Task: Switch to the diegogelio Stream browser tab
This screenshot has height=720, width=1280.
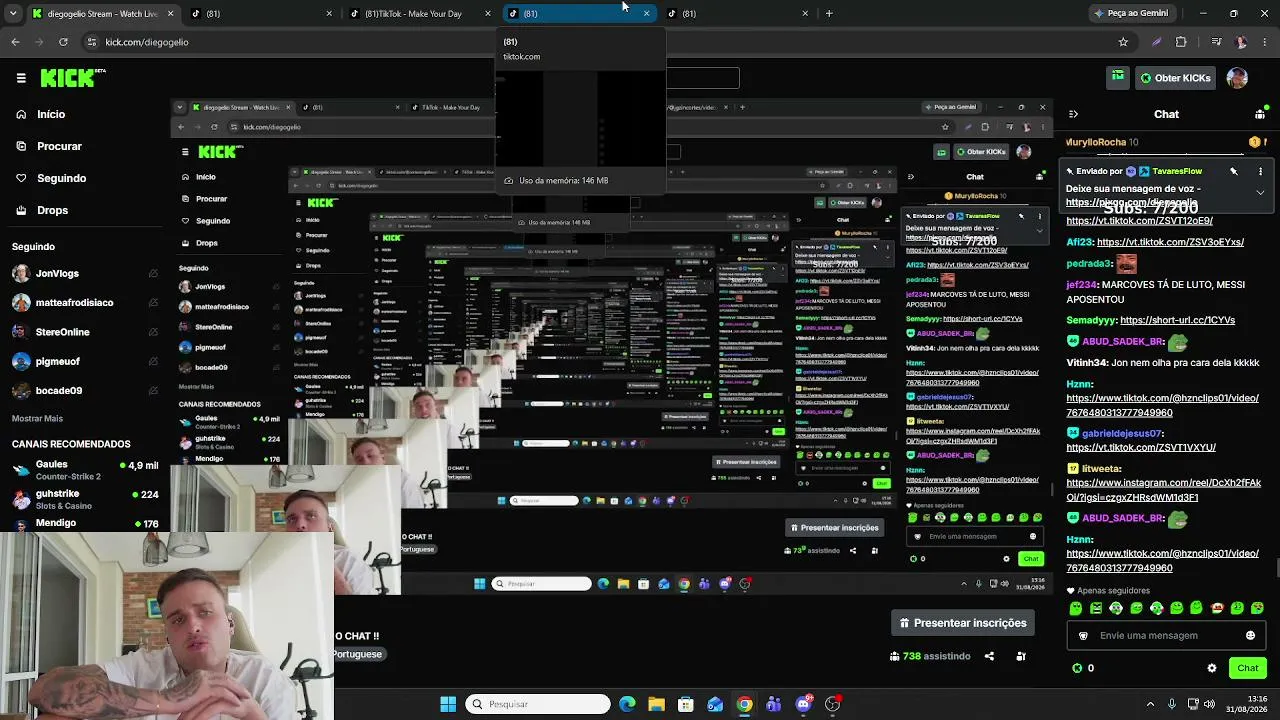Action: (102, 14)
